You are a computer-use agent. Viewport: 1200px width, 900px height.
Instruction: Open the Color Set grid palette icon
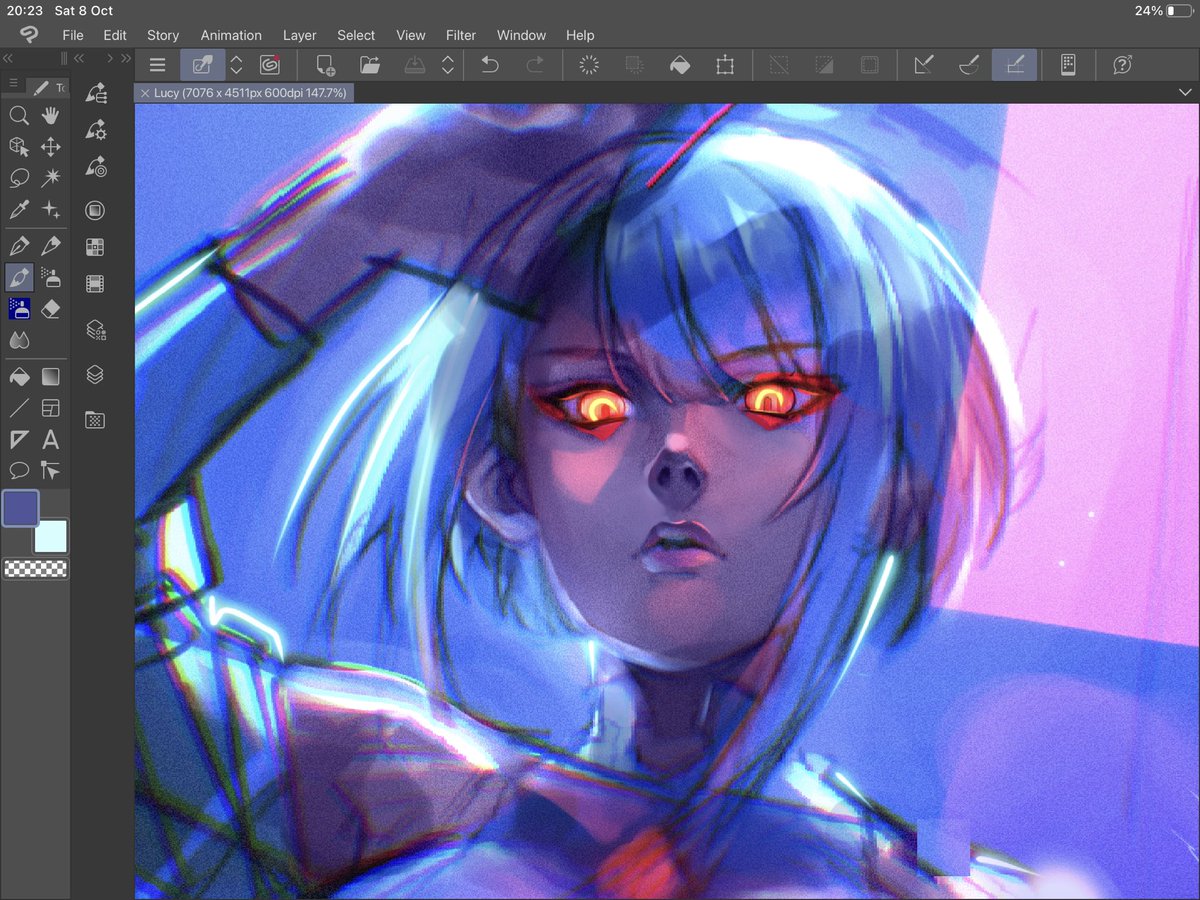click(95, 247)
